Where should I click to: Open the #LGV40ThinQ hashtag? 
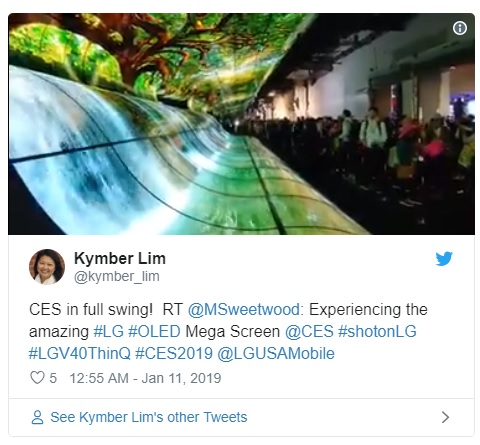[80, 353]
